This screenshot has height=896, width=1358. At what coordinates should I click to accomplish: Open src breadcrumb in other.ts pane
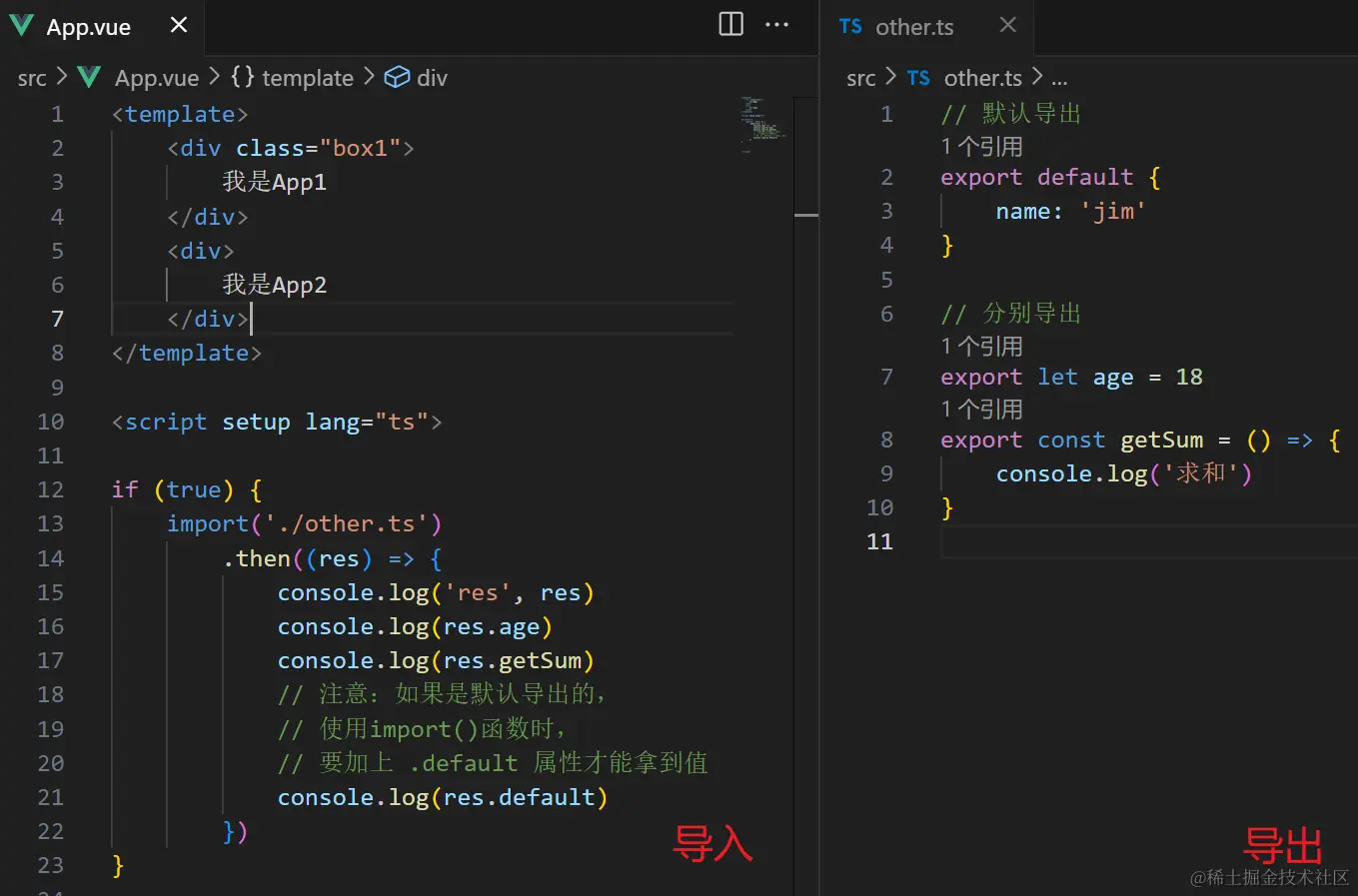click(860, 78)
